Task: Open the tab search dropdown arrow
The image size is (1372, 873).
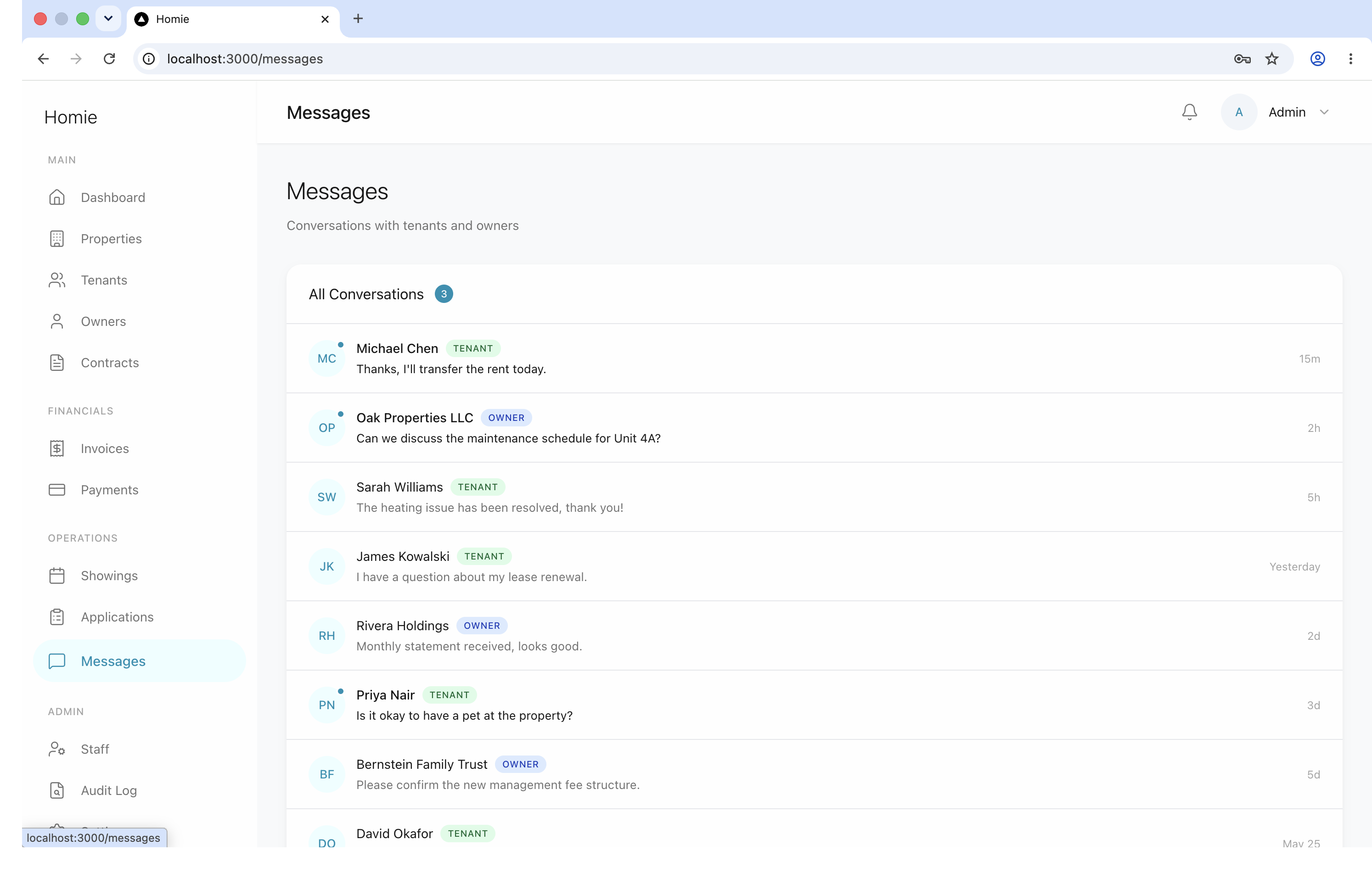Action: tap(108, 19)
